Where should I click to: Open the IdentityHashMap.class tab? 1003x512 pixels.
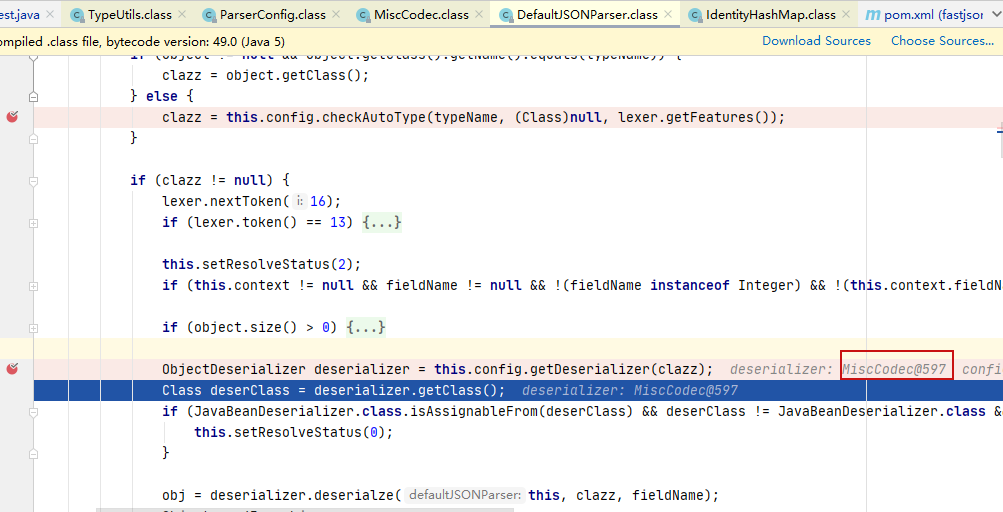click(x=770, y=14)
